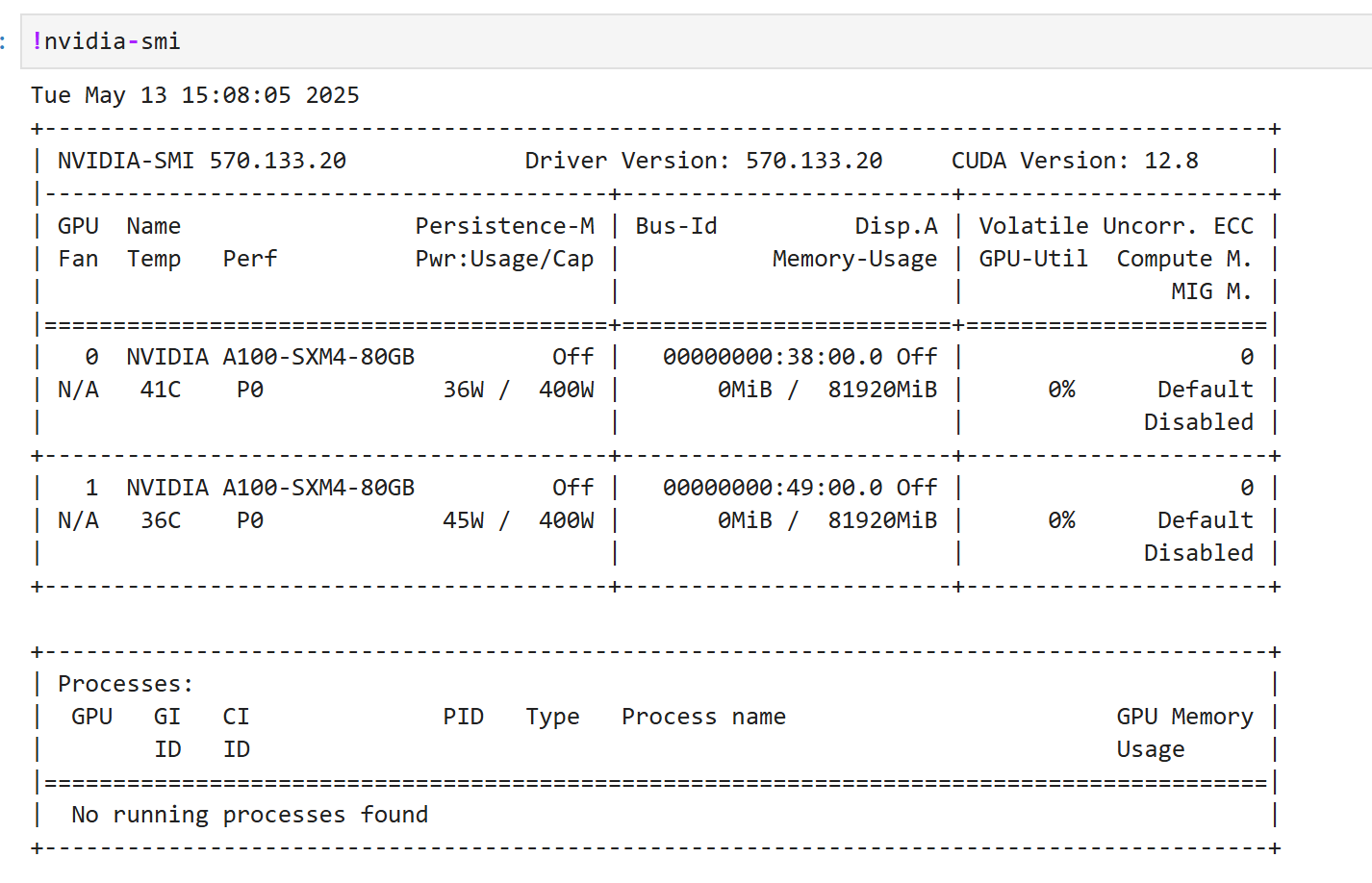The image size is (1372, 883).
Task: Select GPU 0 name NVIDIA A100-SXM4-80GB
Action: tap(270, 357)
